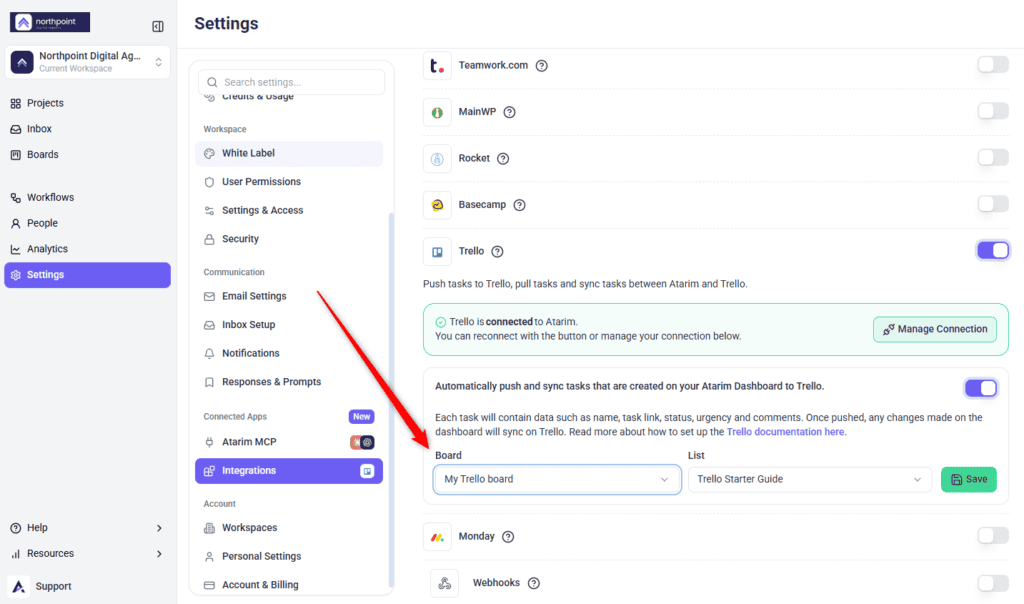Open Account & Billing
This screenshot has height=604, width=1024.
289,585
